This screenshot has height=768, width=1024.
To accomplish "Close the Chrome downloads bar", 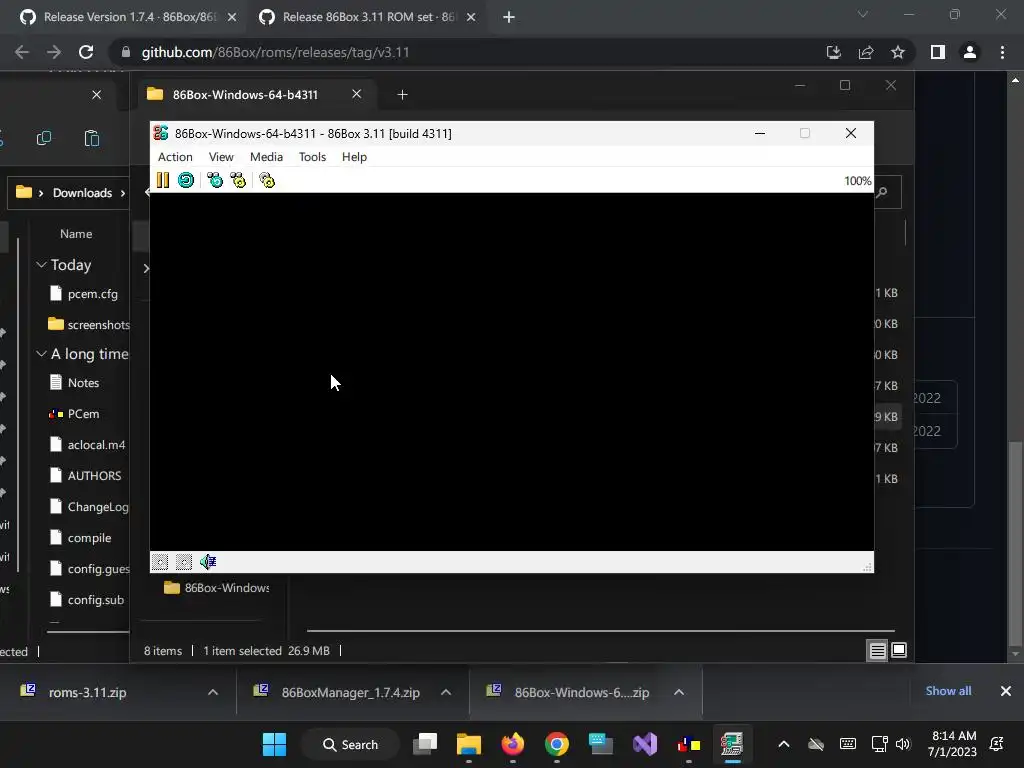I will point(1006,691).
